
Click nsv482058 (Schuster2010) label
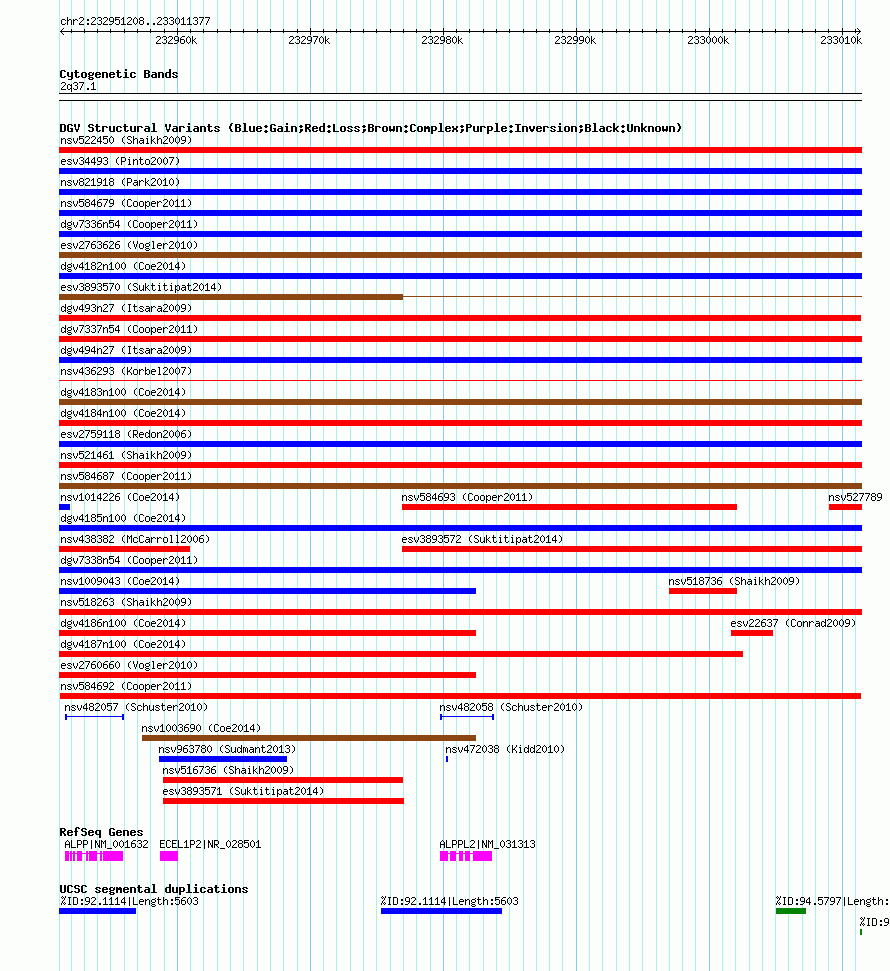point(511,708)
